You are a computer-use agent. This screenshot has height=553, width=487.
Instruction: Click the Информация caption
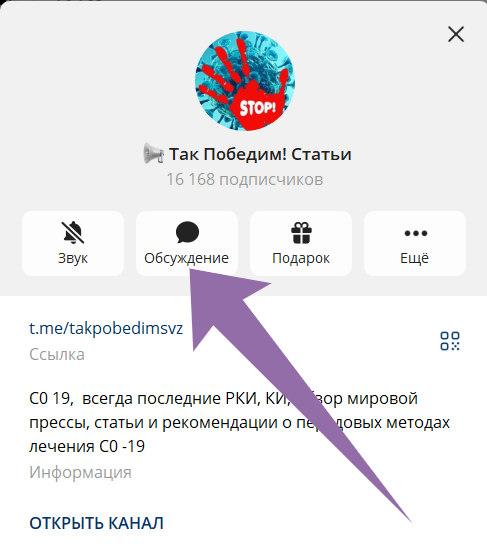pos(80,472)
